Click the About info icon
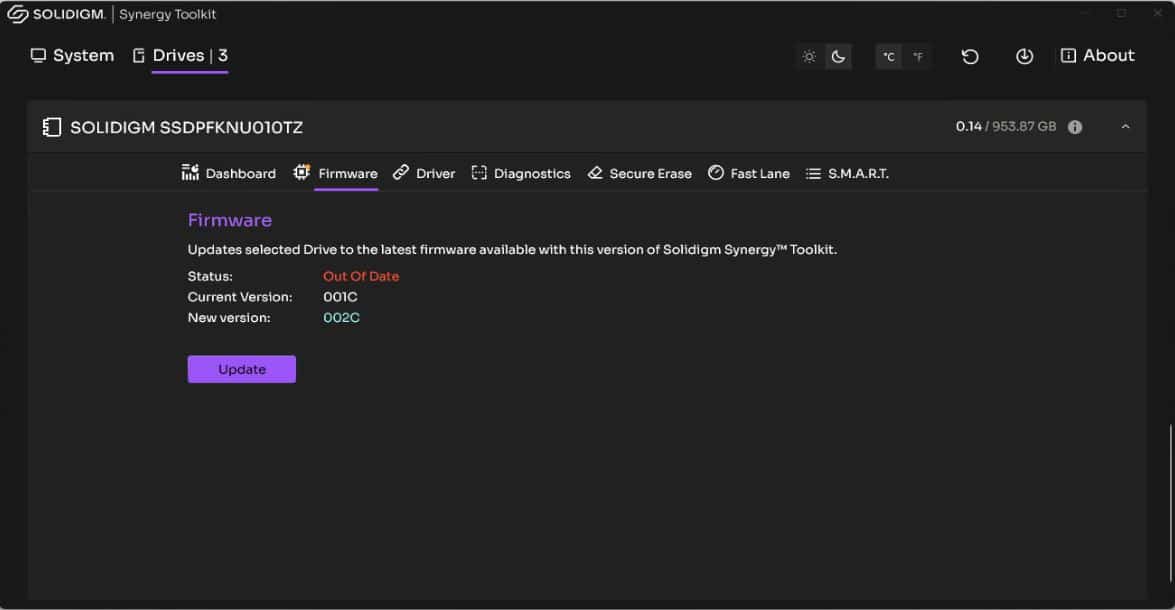Screen dimensions: 1175x610 click(1068, 55)
